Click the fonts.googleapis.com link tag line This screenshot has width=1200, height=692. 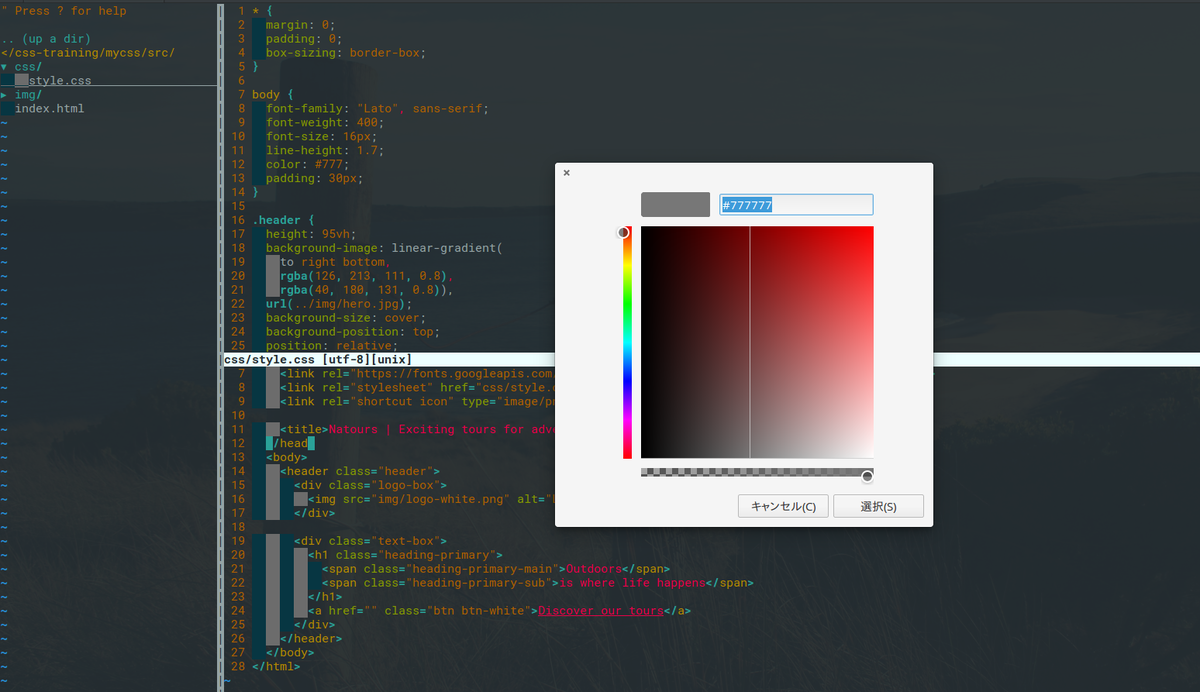[417, 375]
